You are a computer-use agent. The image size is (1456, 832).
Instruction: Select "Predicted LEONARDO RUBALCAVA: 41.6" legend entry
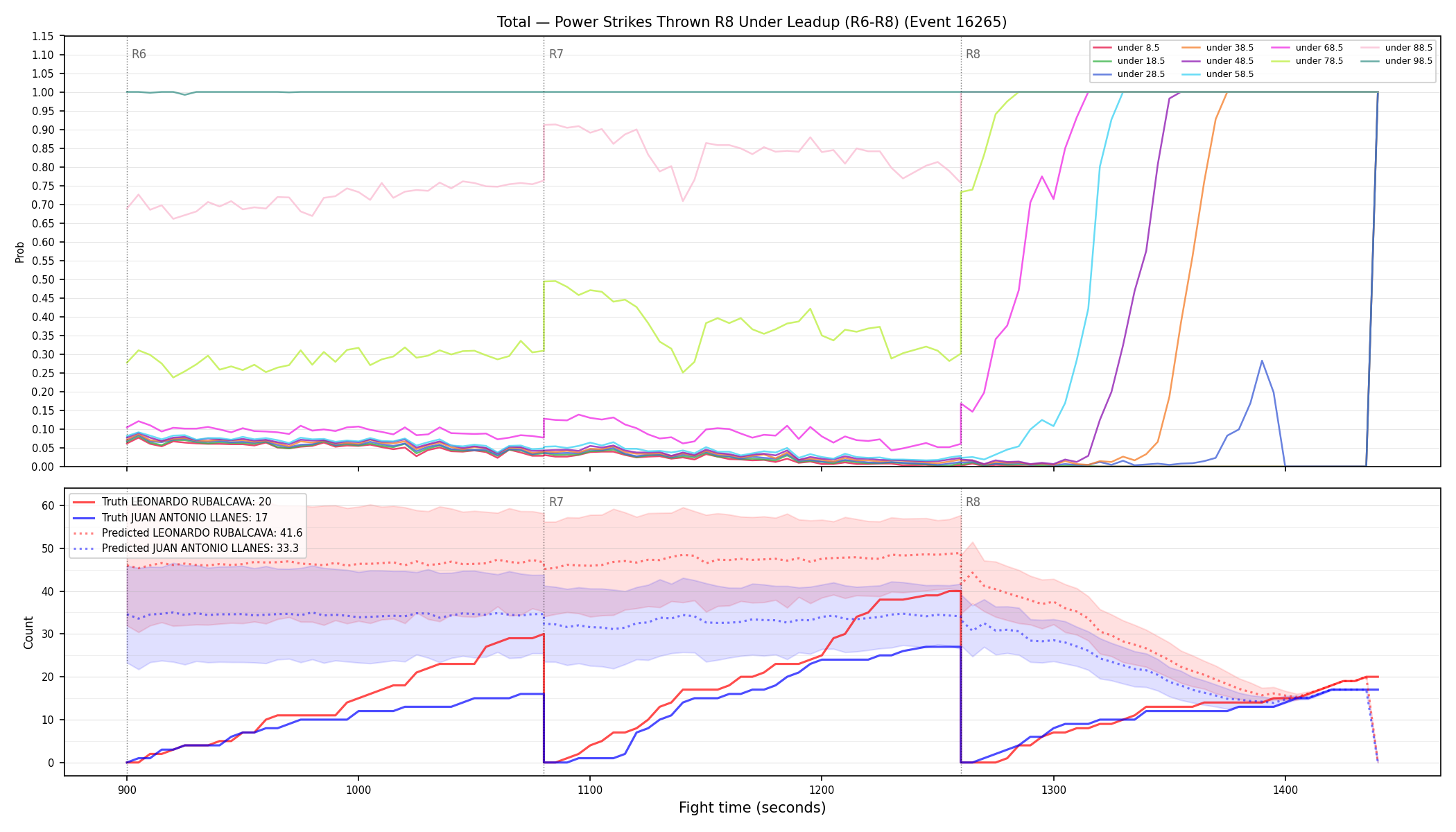pyautogui.click(x=202, y=533)
